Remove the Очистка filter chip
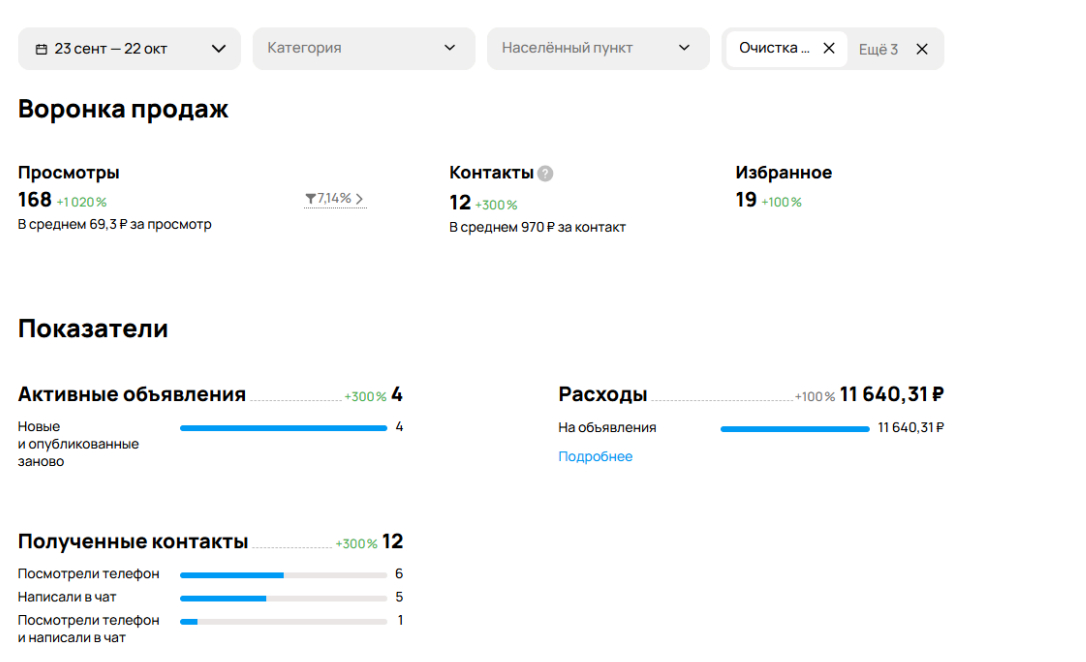The height and width of the screenshot is (662, 1086). [829, 48]
